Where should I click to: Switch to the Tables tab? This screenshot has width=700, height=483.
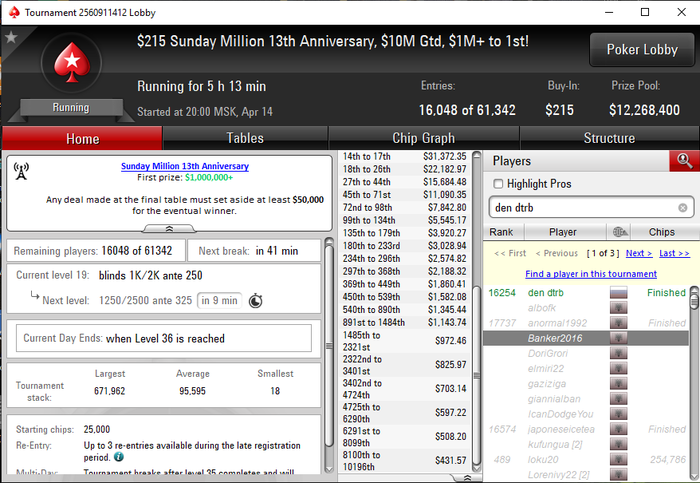point(245,138)
